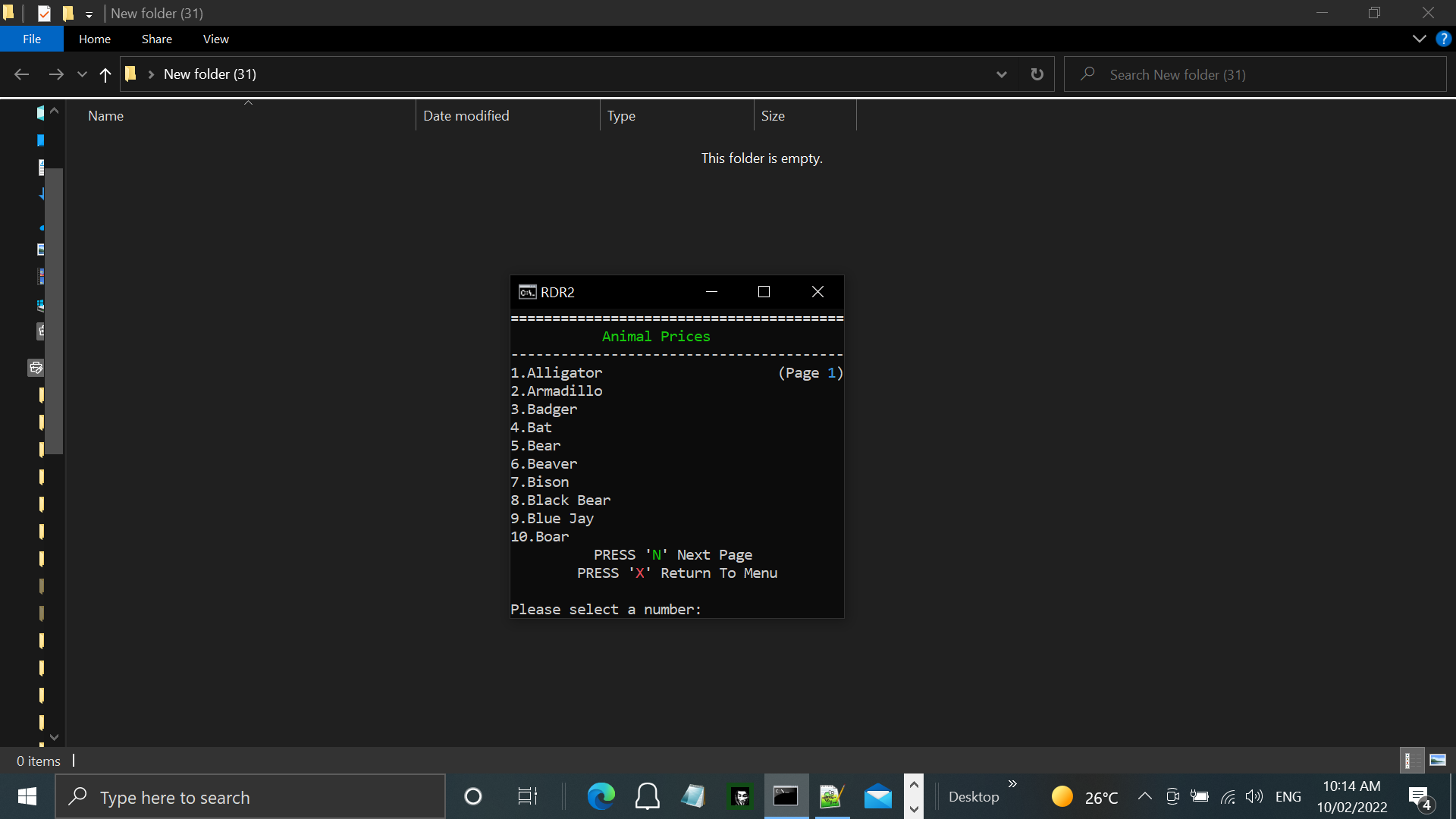Launch Microsoft Edge from the taskbar
The height and width of the screenshot is (819, 1456).
601,796
